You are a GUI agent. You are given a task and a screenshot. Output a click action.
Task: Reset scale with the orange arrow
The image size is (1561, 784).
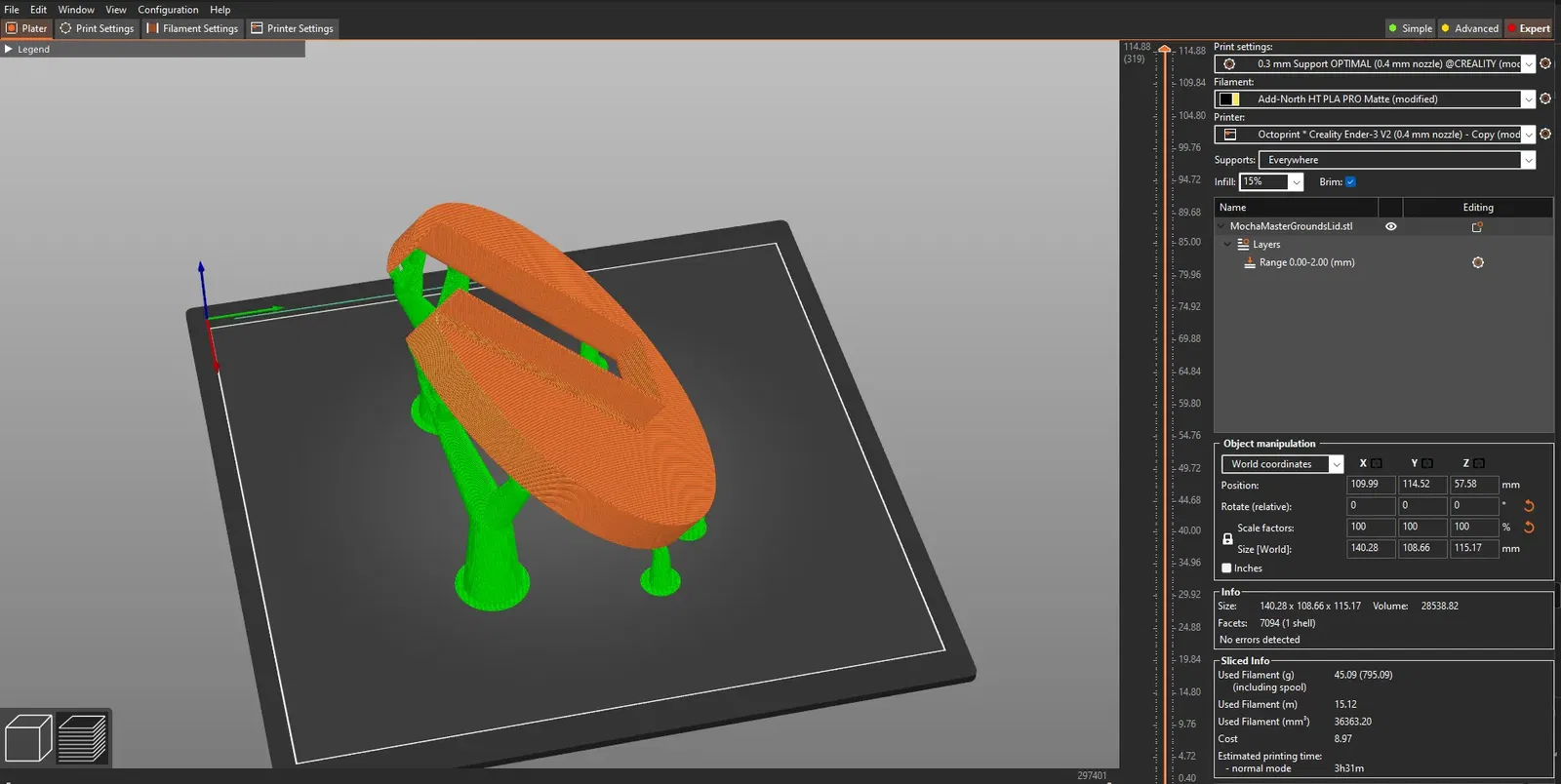[x=1529, y=528]
